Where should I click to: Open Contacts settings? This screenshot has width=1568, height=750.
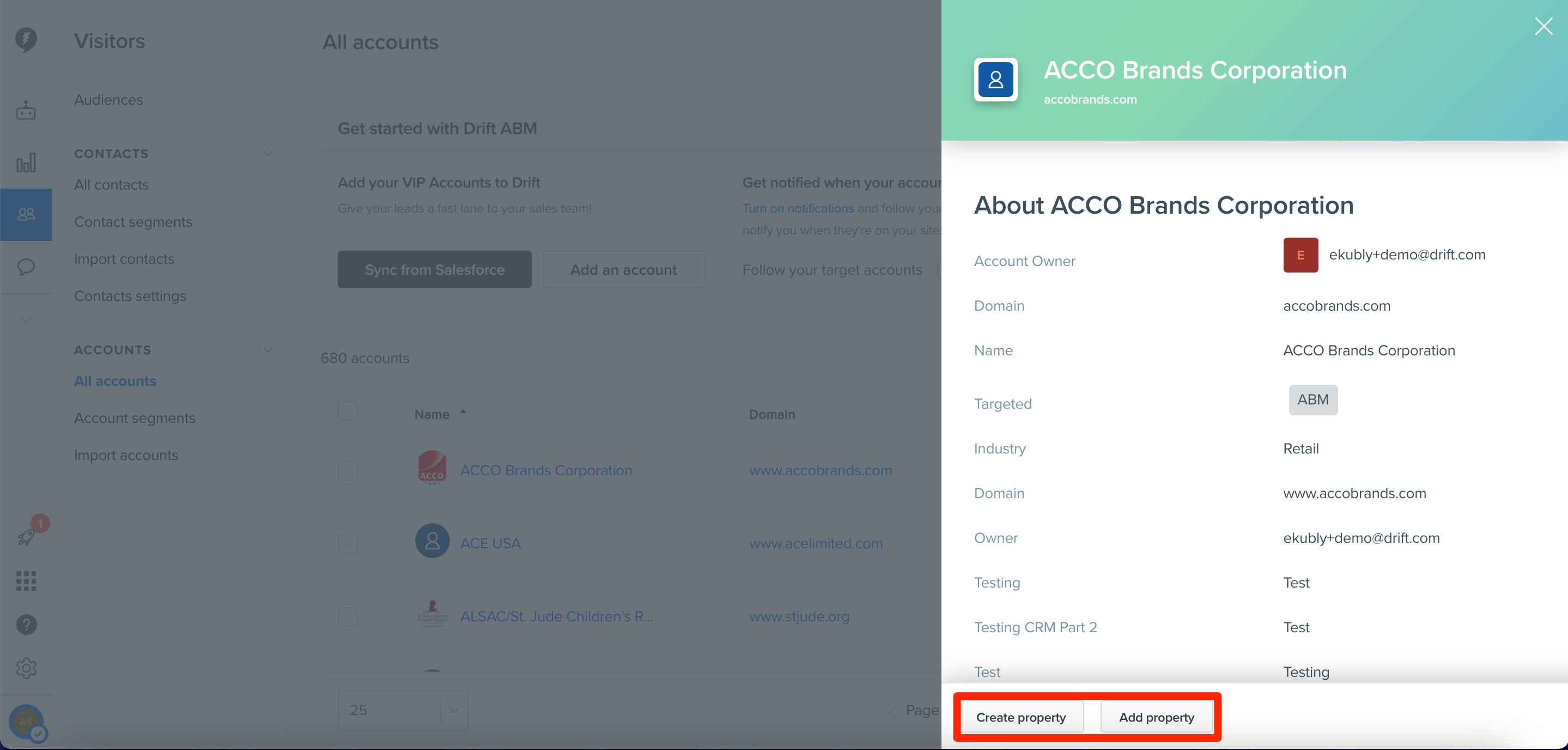click(x=130, y=297)
